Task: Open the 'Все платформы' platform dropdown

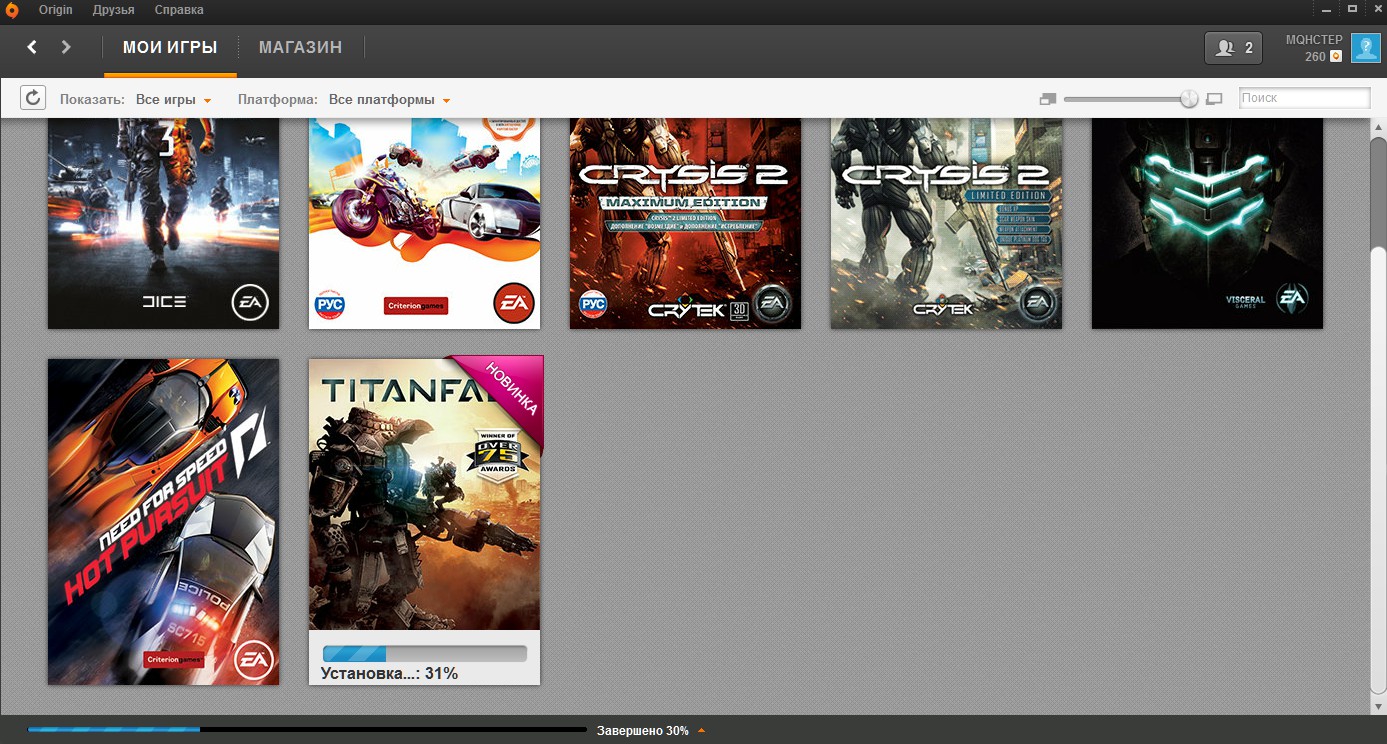Action: [389, 100]
